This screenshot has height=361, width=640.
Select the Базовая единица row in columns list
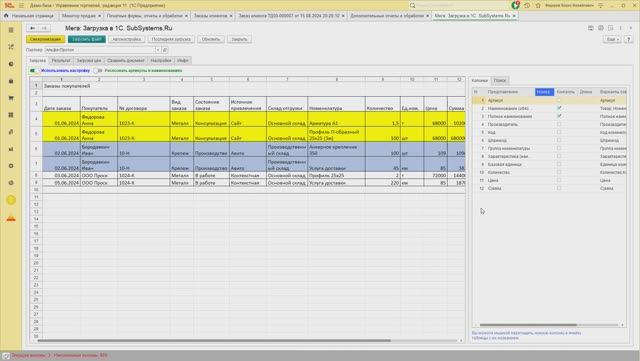coord(549,164)
